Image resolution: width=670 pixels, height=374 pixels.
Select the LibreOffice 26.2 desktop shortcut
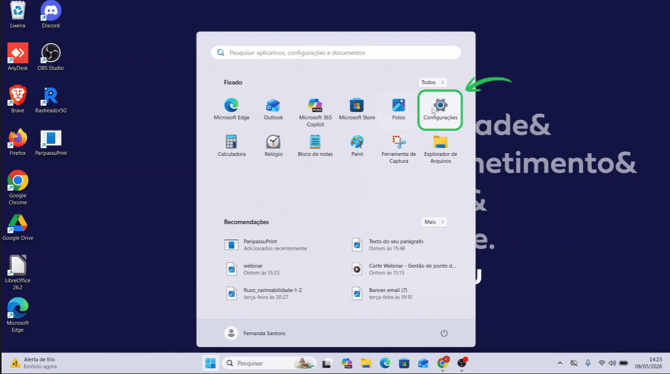click(x=18, y=272)
